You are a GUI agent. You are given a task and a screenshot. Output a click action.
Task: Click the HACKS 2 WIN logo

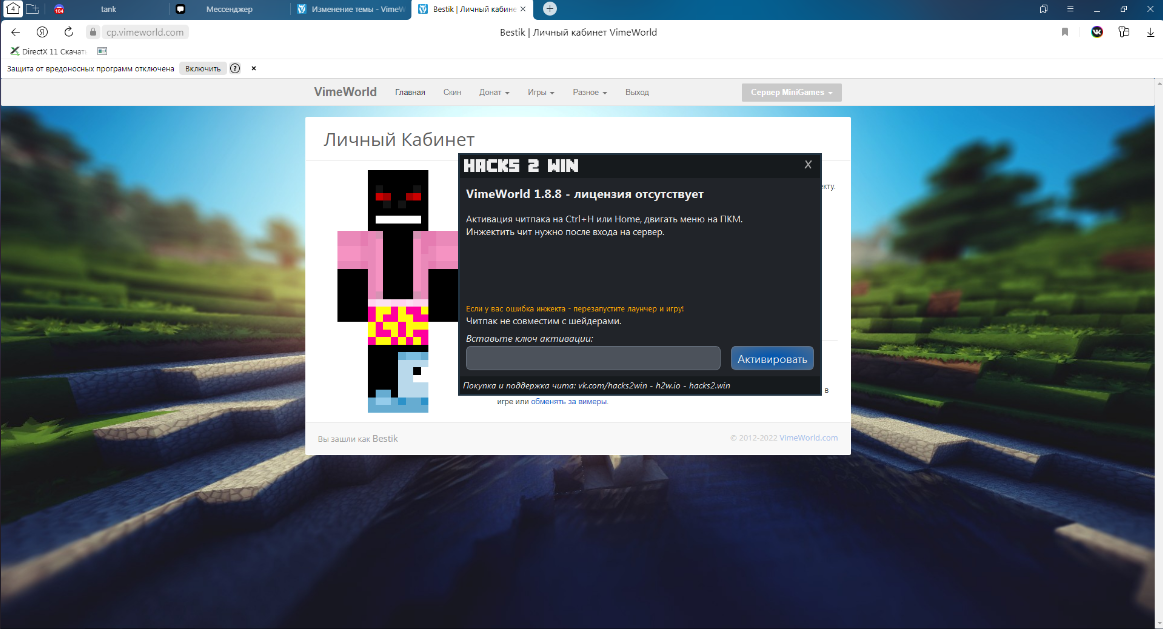click(521, 165)
